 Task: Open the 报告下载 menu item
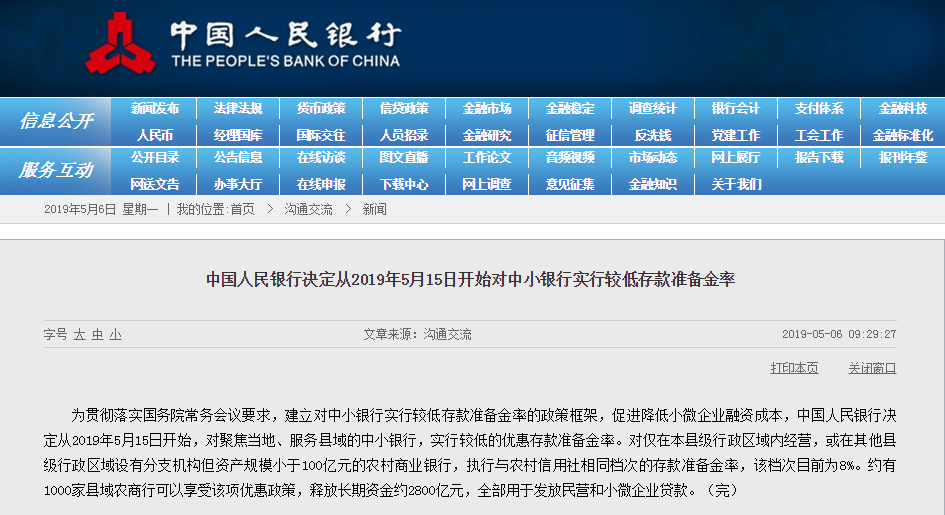(x=819, y=157)
